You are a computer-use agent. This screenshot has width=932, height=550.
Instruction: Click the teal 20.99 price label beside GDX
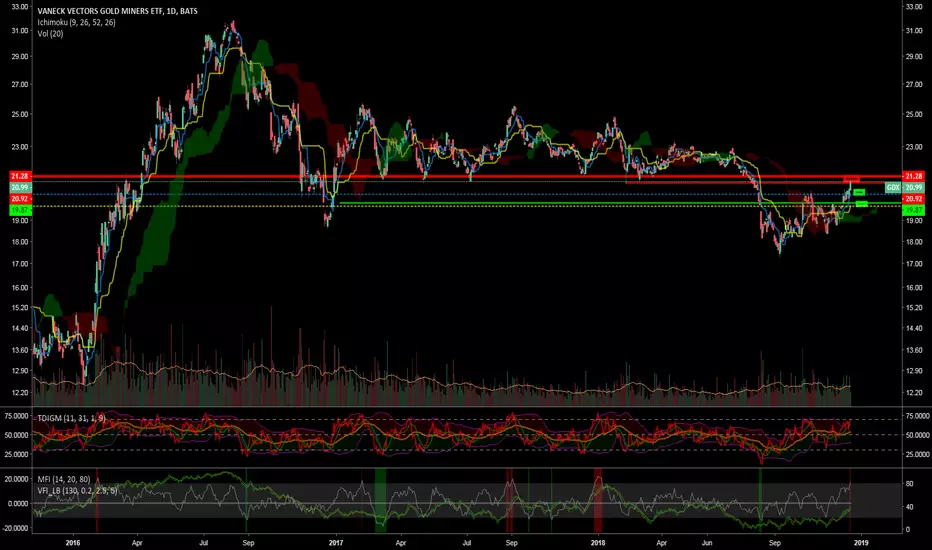pyautogui.click(x=914, y=187)
